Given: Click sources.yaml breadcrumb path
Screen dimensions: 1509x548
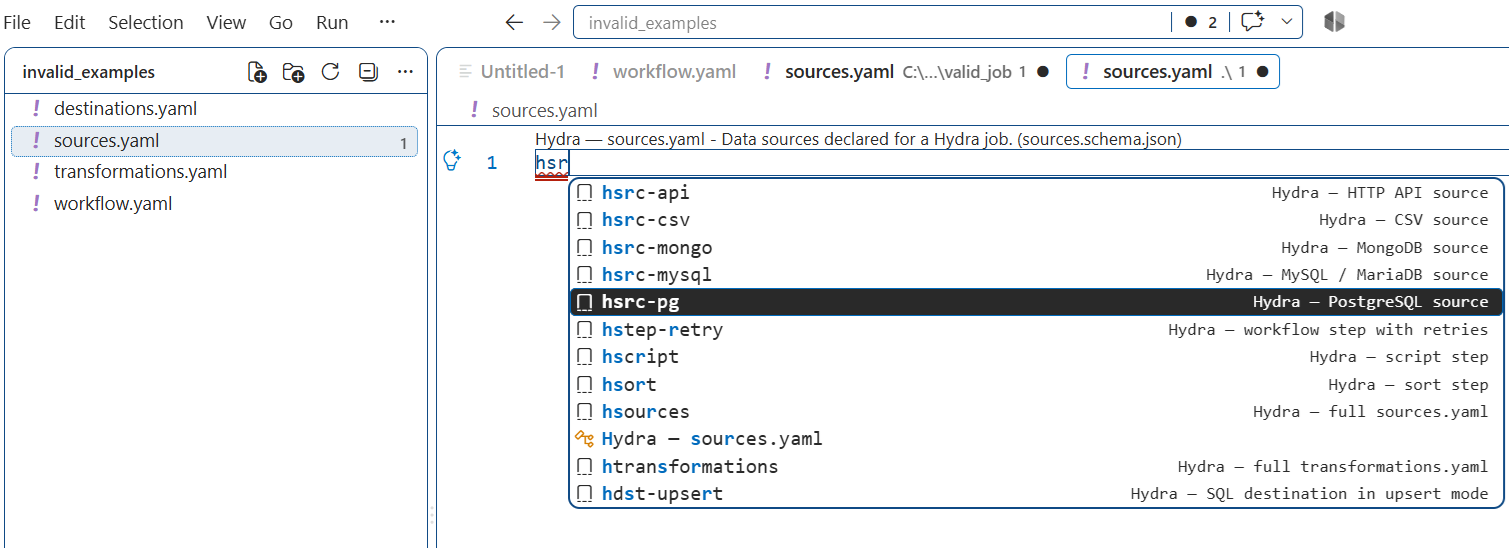Looking at the screenshot, I should click(545, 111).
